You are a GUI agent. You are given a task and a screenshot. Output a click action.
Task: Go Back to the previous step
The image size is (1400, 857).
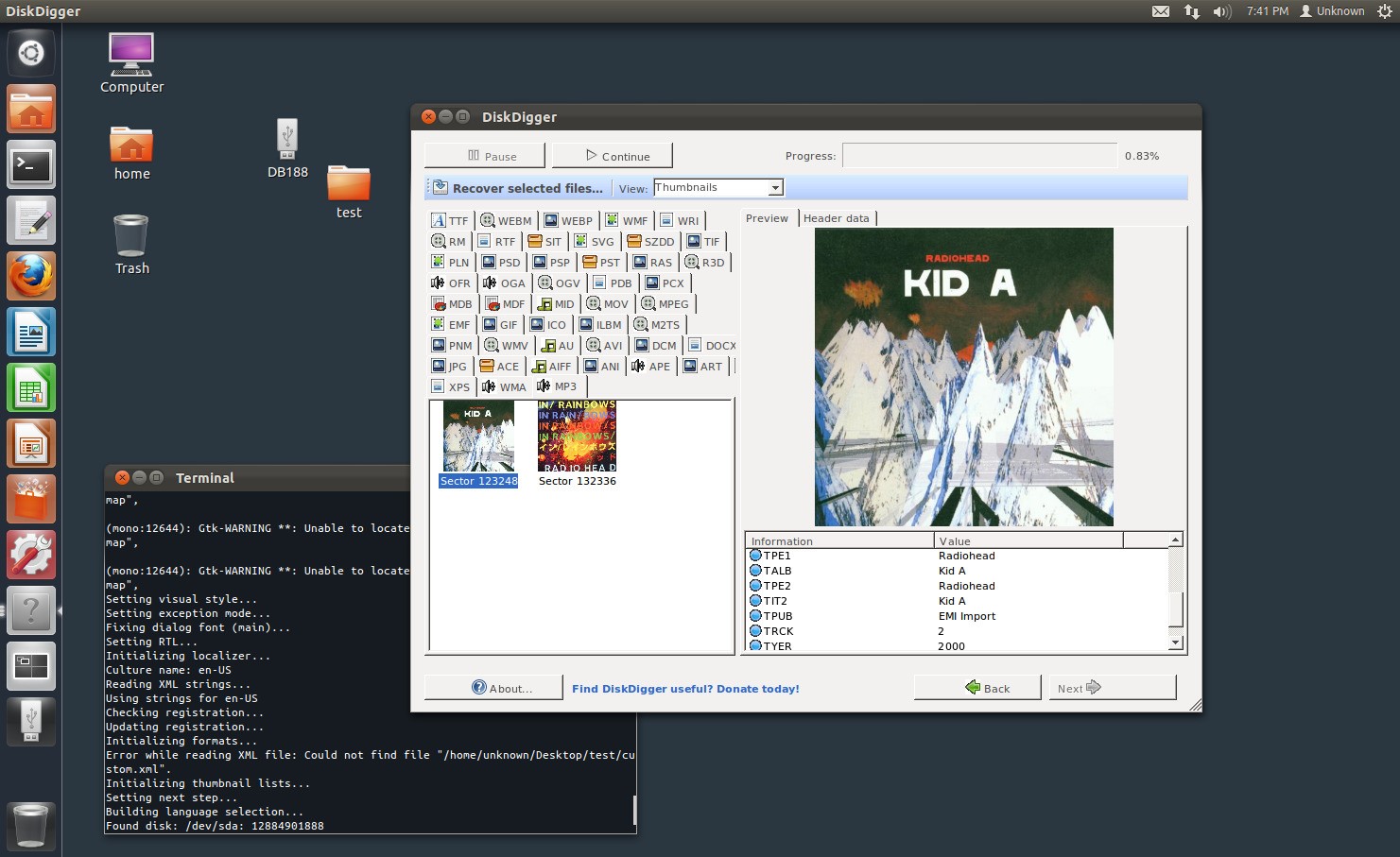(977, 688)
